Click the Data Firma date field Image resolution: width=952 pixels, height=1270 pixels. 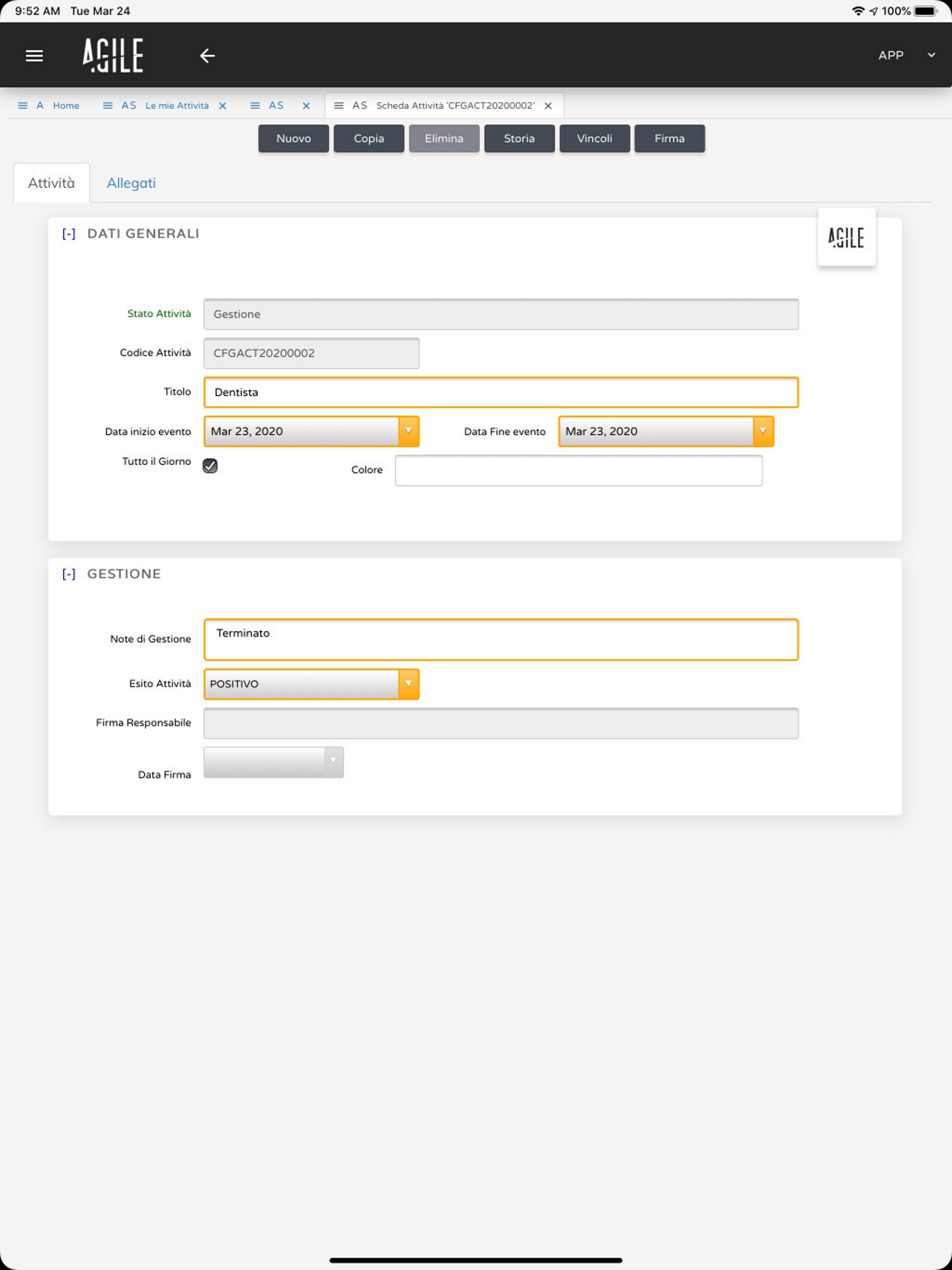[264, 762]
